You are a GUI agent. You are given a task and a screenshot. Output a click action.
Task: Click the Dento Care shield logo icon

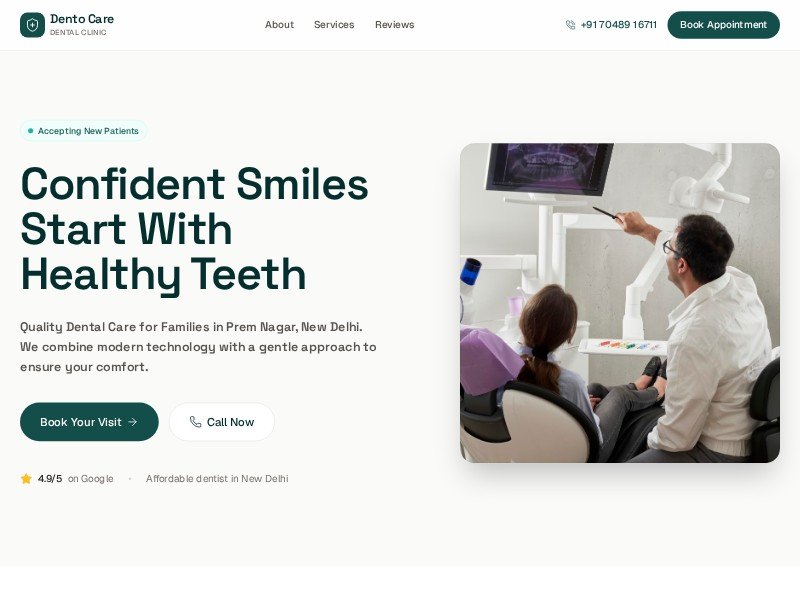click(32, 25)
